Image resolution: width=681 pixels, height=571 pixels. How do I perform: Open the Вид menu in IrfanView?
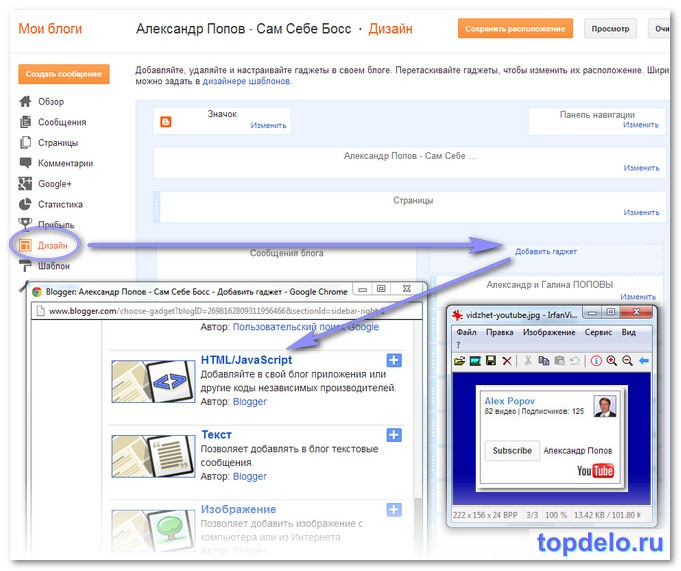tap(628, 332)
